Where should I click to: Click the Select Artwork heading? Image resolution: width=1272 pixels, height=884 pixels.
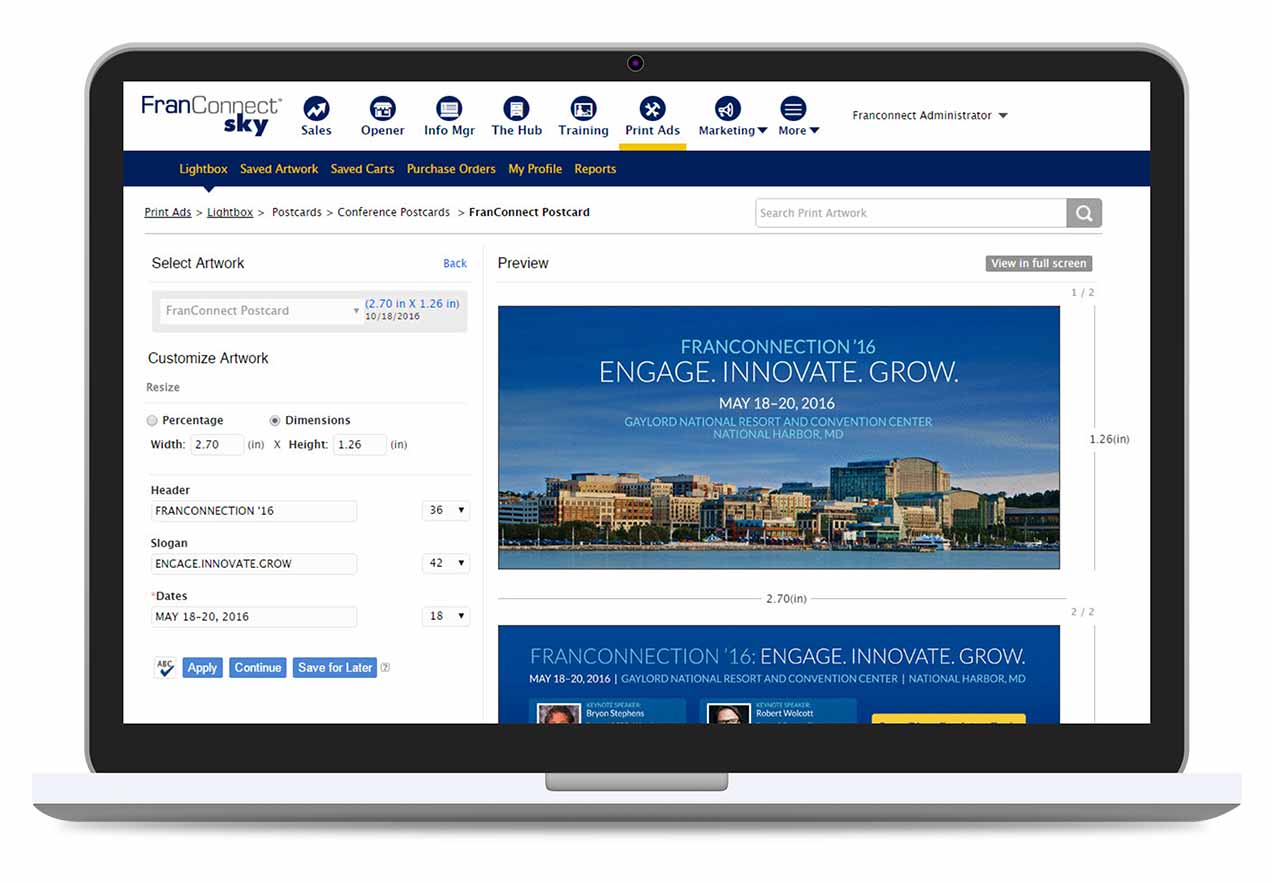point(198,263)
